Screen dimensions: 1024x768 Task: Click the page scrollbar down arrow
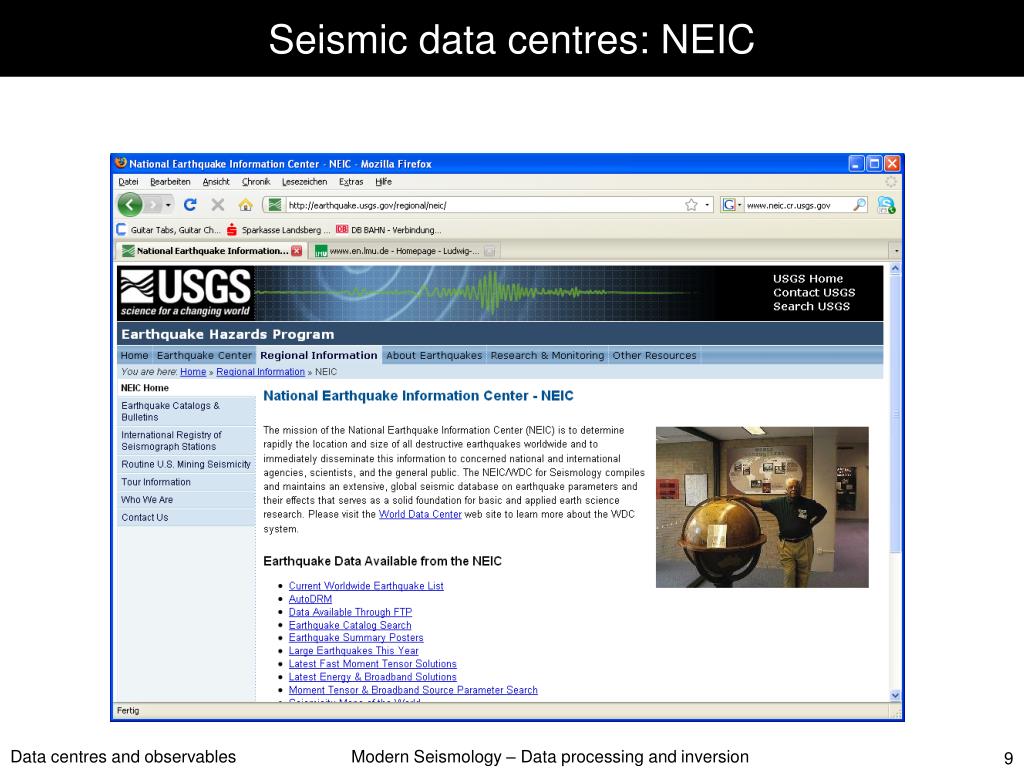coord(895,696)
